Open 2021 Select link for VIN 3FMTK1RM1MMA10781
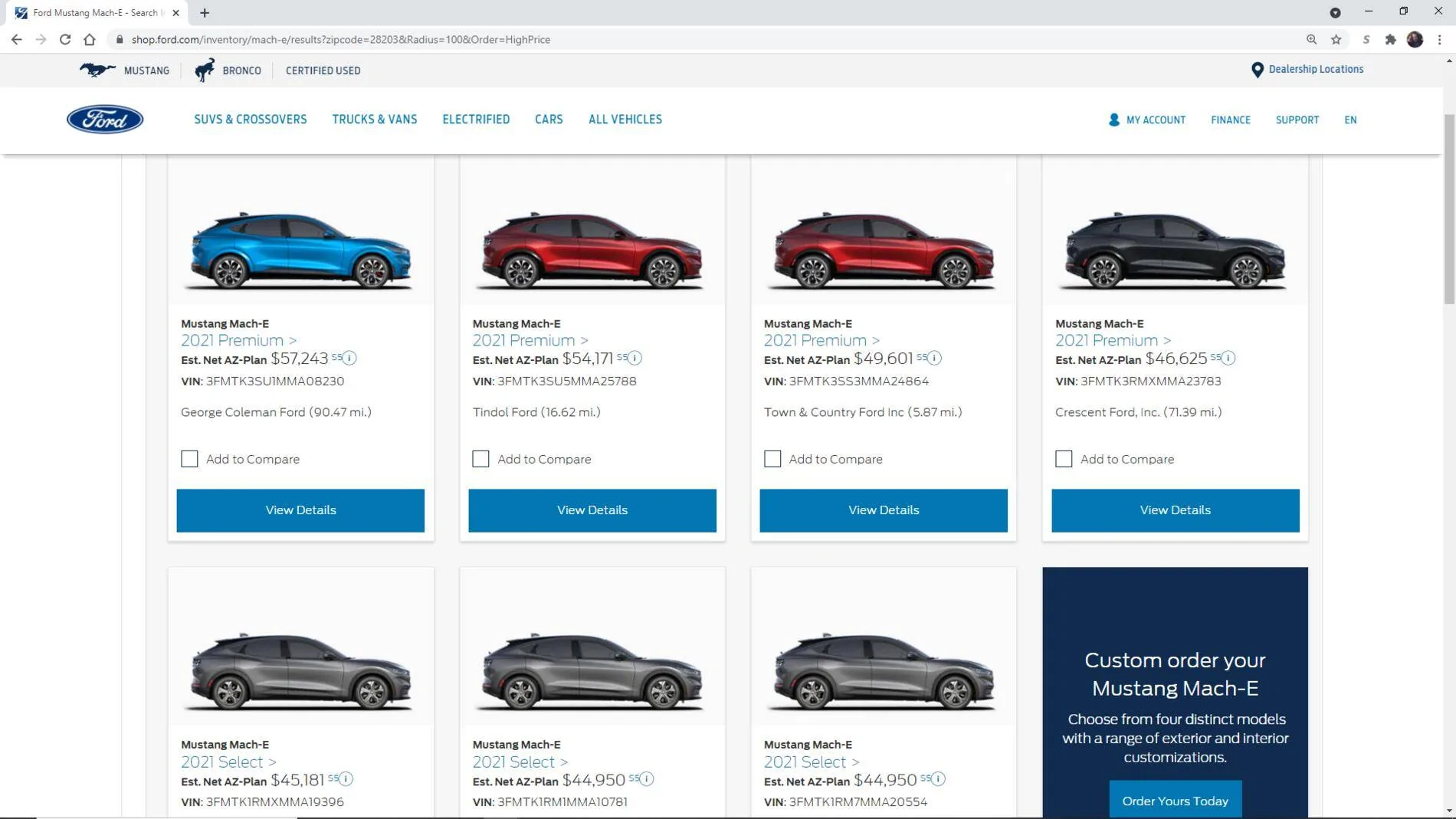This screenshot has height=819, width=1456. coord(520,762)
